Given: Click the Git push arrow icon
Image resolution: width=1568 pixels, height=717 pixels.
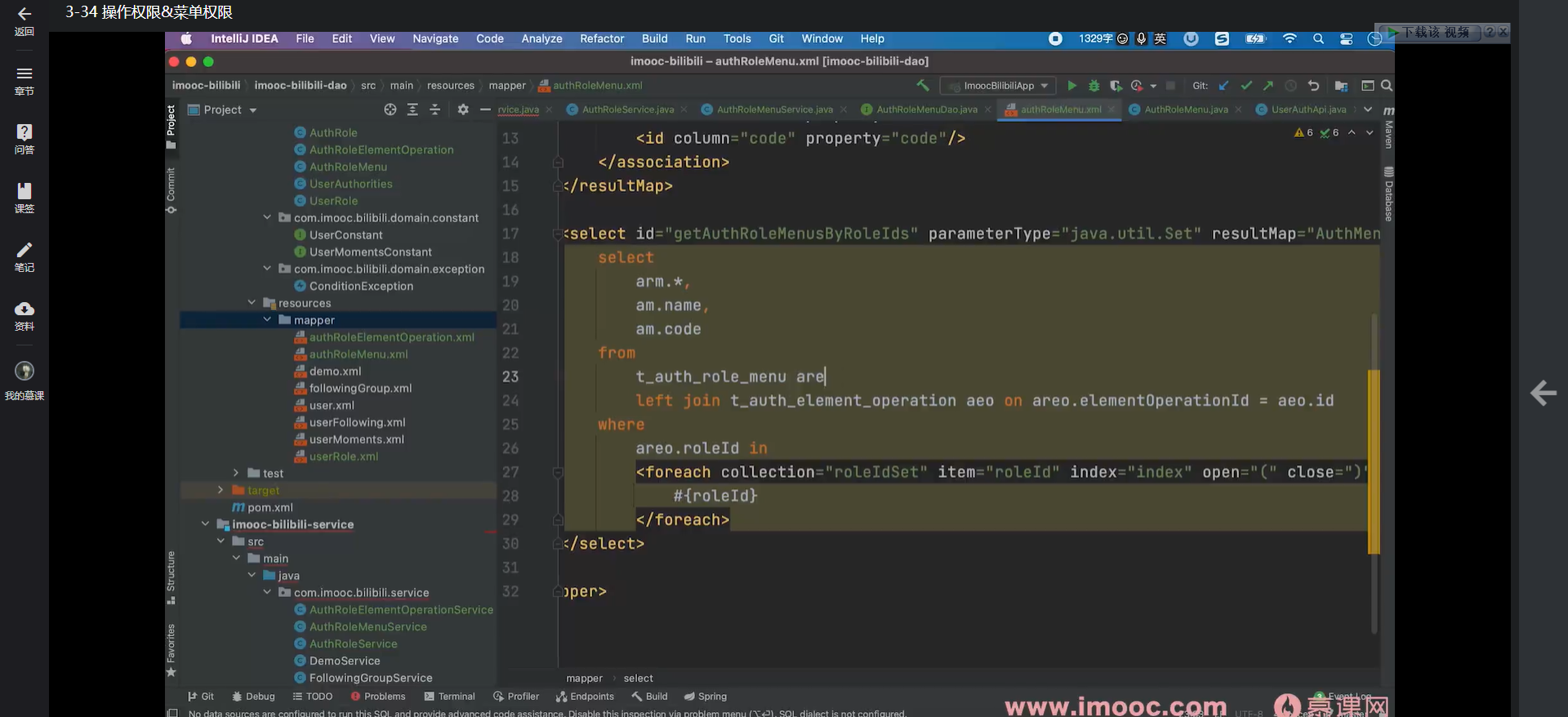Looking at the screenshot, I should click(1267, 86).
